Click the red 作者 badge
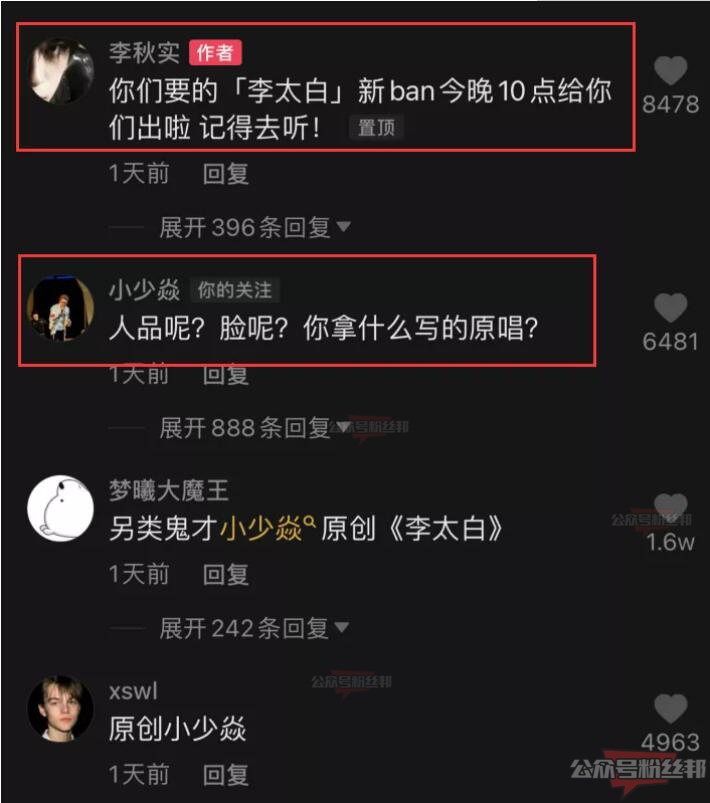 (x=215, y=53)
